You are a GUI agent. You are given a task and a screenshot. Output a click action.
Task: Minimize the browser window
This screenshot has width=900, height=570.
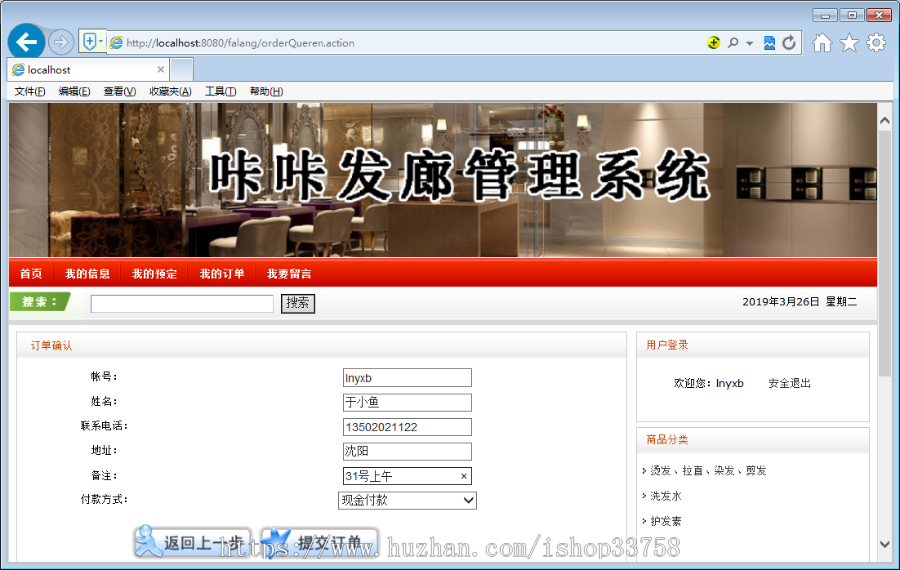pyautogui.click(x=825, y=15)
